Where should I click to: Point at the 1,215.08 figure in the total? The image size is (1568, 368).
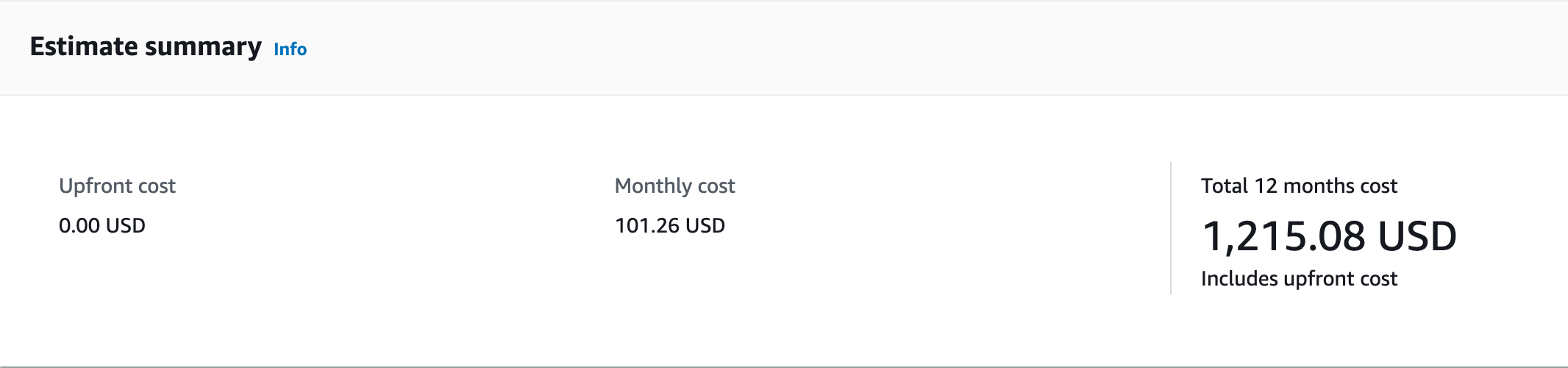1283,236
